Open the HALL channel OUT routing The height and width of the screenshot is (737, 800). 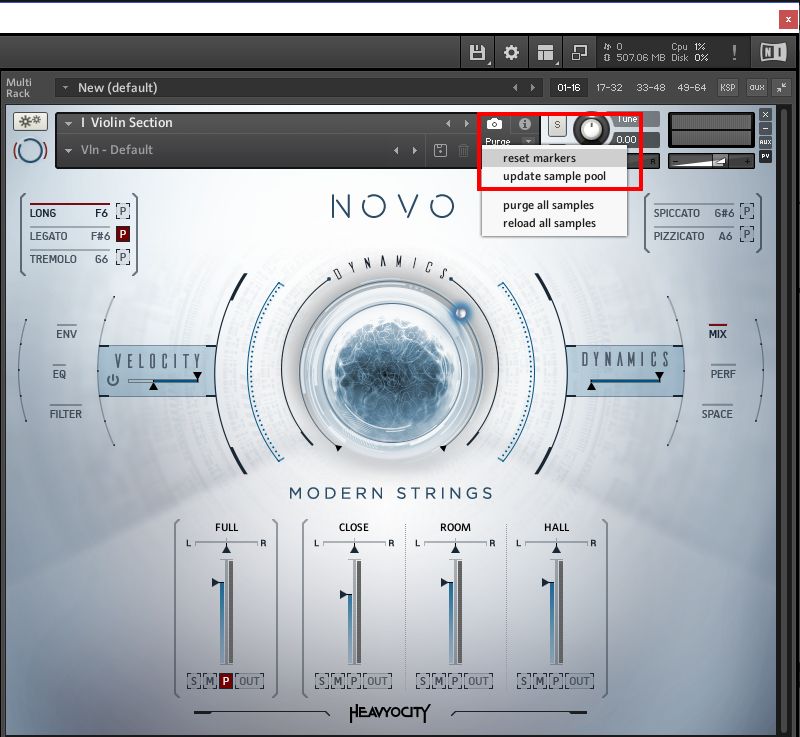[580, 681]
